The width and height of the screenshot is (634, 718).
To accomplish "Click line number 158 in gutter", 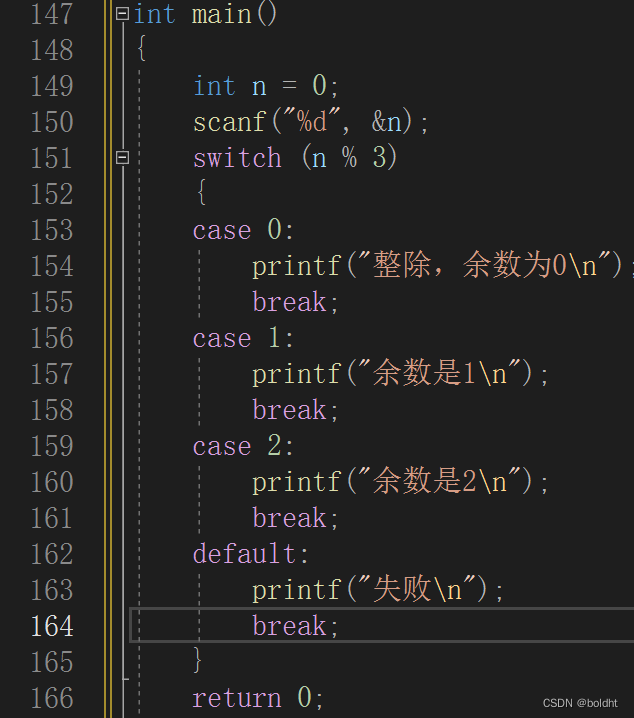I will pos(52,410).
